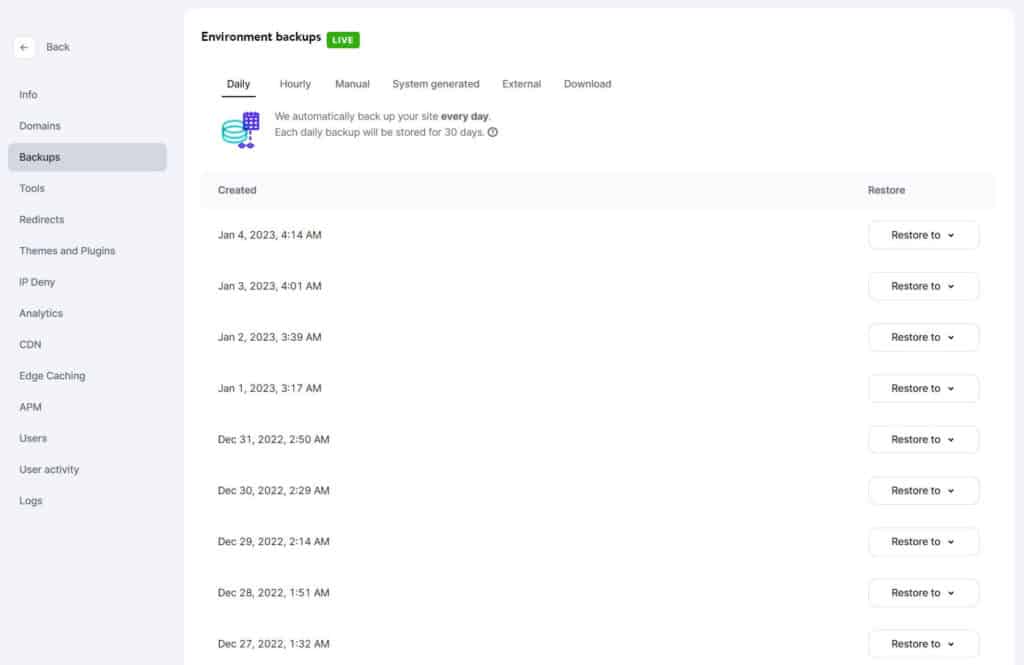Navigate to Themes and Plugins
The width and height of the screenshot is (1024, 665).
(x=67, y=251)
